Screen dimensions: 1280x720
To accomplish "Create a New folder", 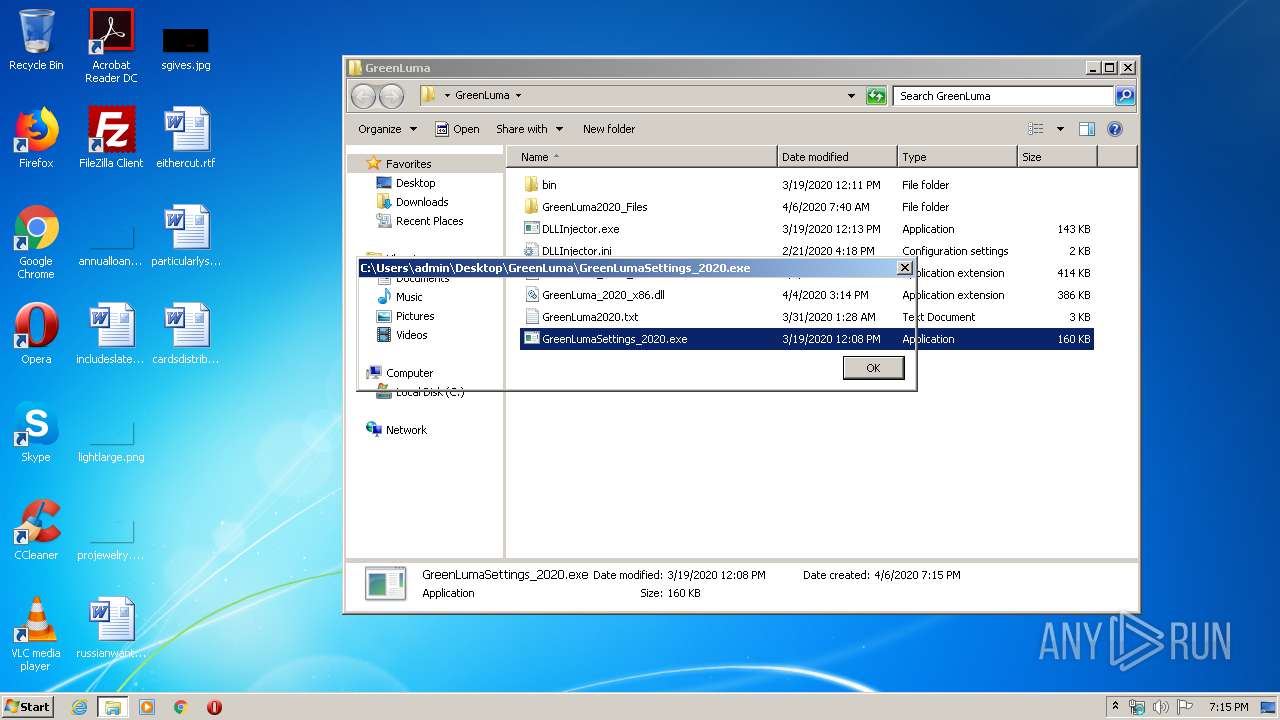I will click(x=609, y=129).
